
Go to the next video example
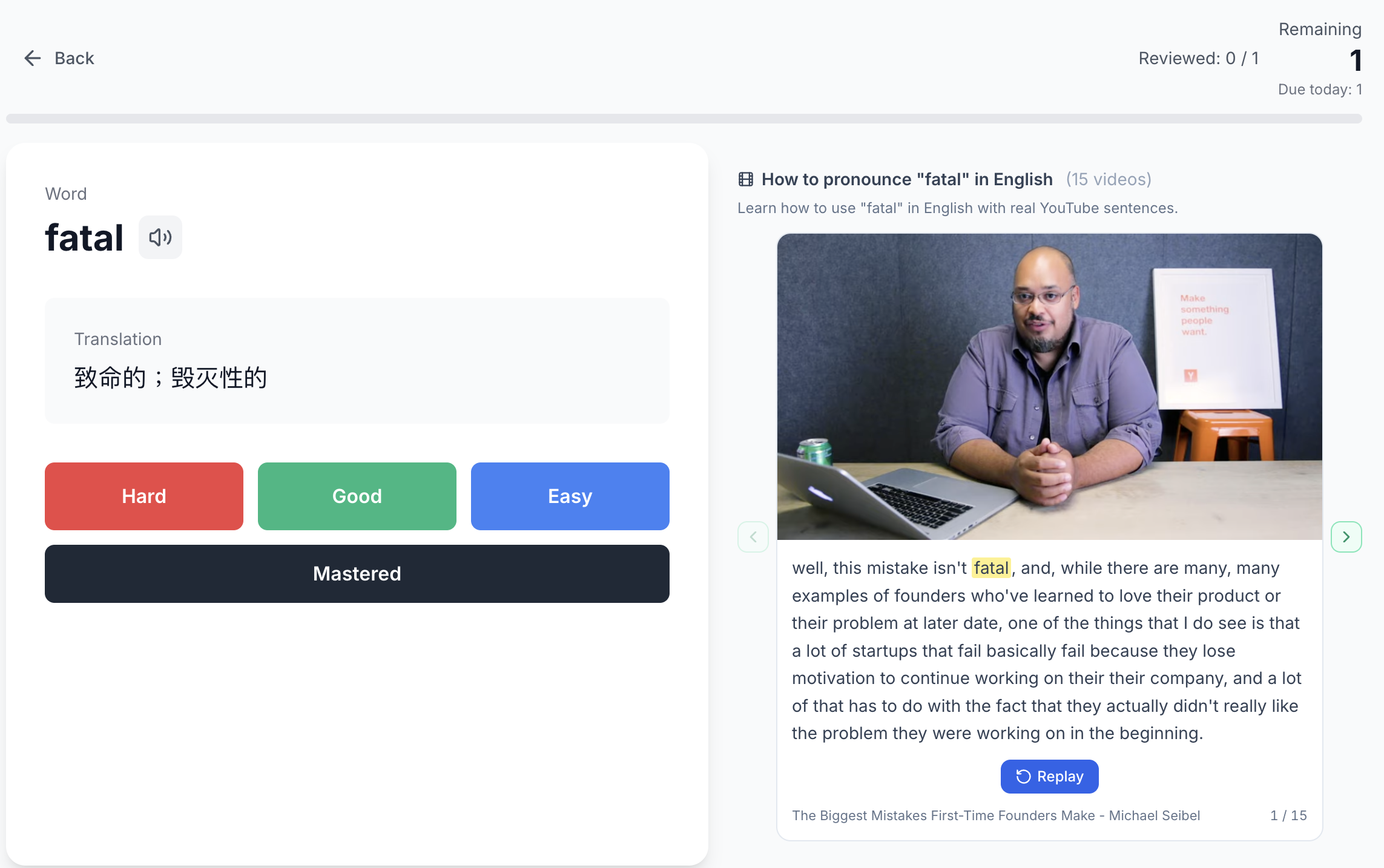point(1346,537)
